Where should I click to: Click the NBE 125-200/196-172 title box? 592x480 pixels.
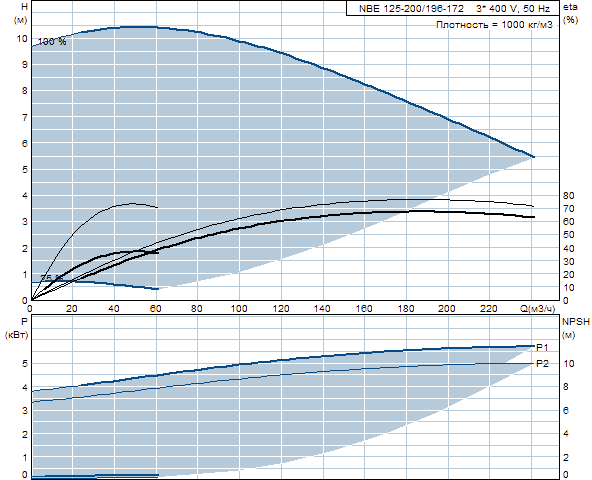[453, 8]
